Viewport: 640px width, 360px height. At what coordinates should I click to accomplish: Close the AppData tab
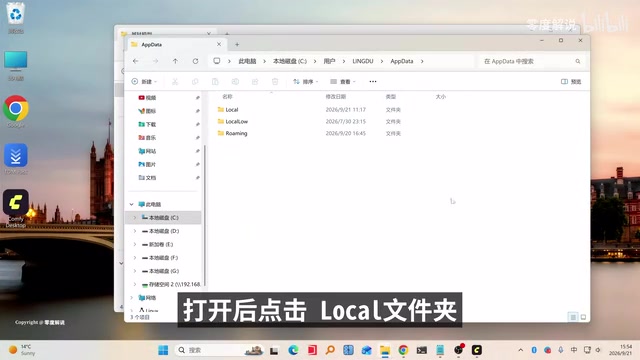pyautogui.click(x=219, y=44)
